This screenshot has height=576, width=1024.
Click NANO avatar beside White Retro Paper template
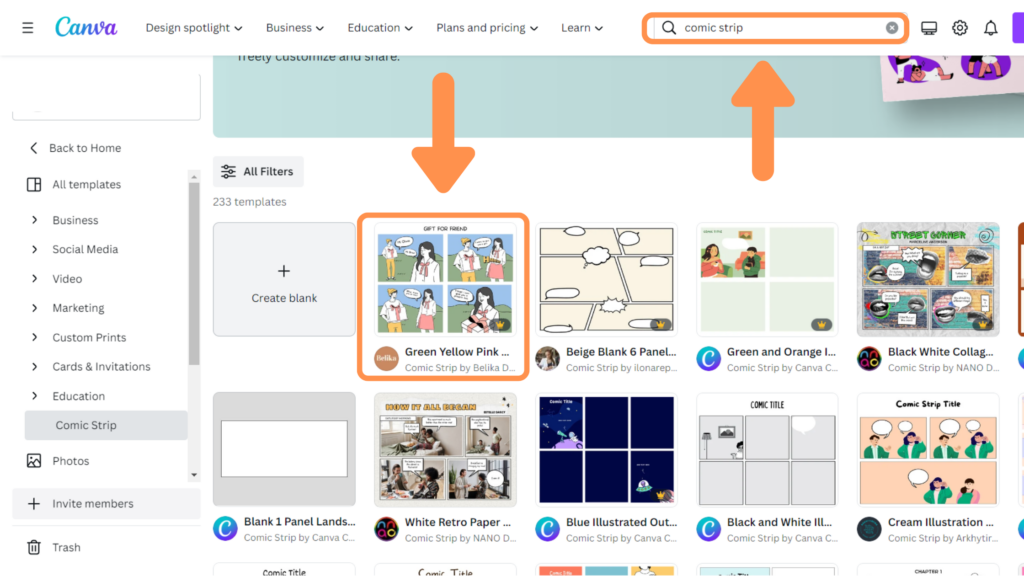(x=386, y=528)
